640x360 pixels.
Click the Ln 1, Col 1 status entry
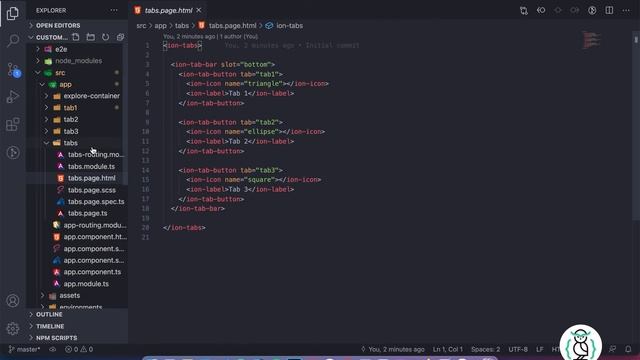coord(448,349)
